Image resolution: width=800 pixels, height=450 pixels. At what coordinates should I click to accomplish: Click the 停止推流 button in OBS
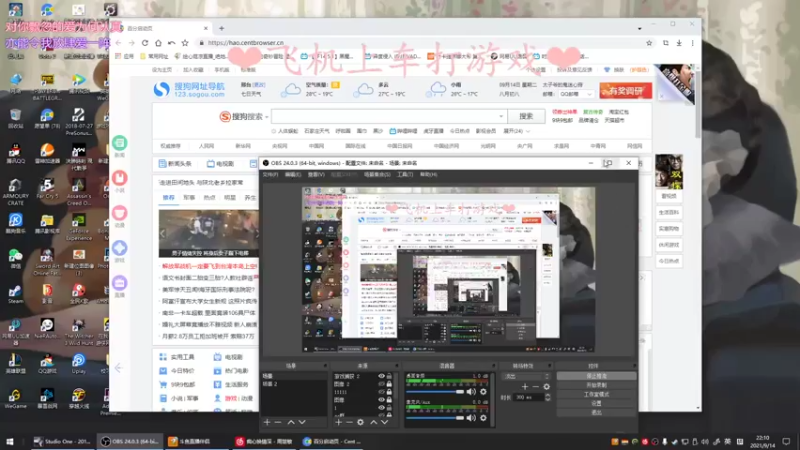tap(596, 376)
